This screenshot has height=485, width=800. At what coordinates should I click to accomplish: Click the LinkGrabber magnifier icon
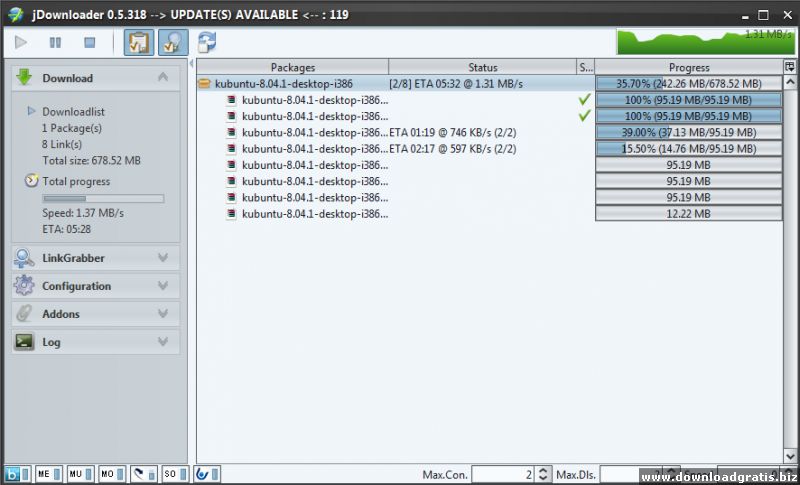(24, 258)
